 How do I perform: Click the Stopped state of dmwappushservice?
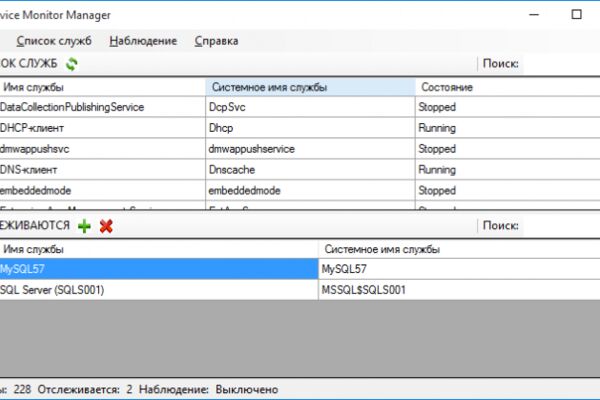508,149
